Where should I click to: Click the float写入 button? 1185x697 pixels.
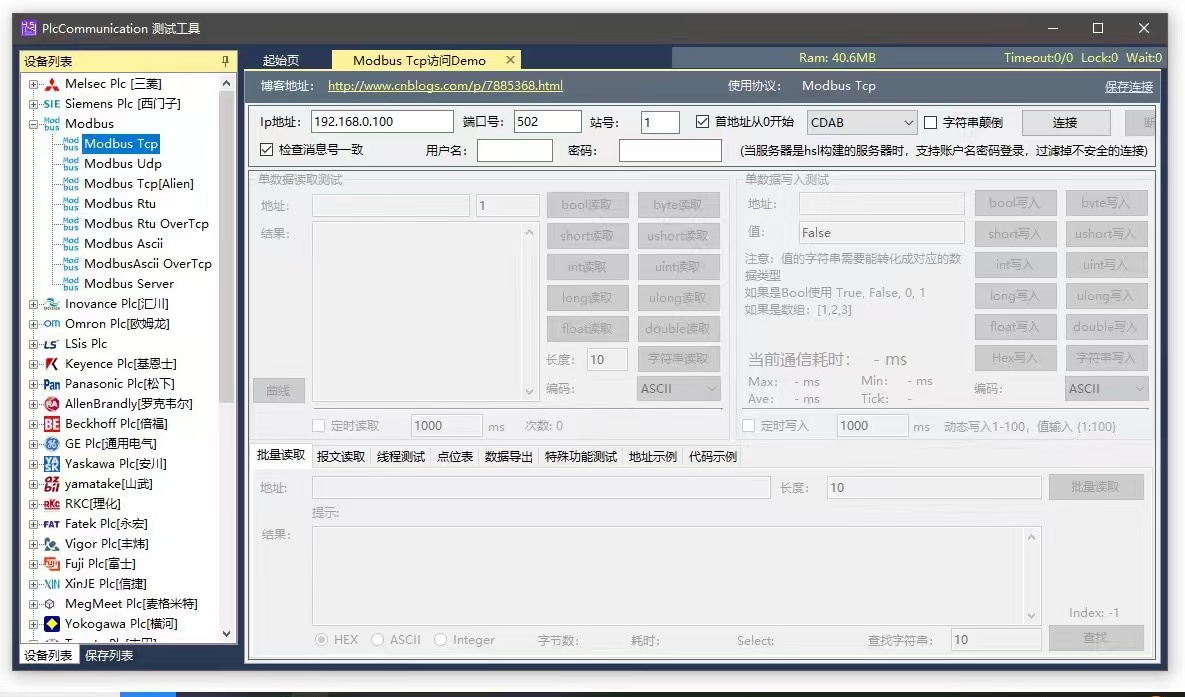coord(1015,327)
